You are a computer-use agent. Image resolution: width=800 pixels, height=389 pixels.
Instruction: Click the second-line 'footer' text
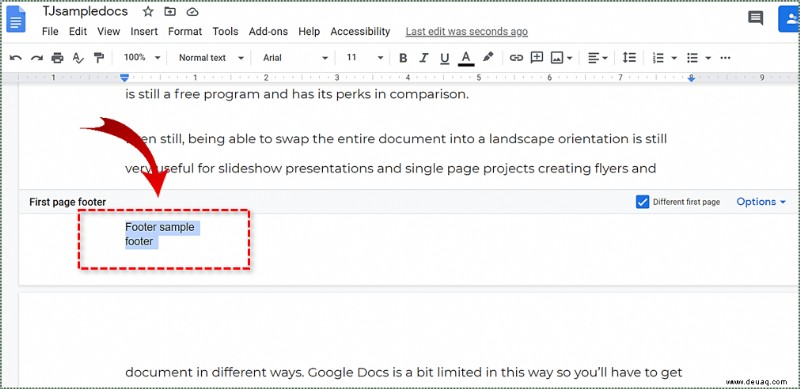(x=139, y=241)
